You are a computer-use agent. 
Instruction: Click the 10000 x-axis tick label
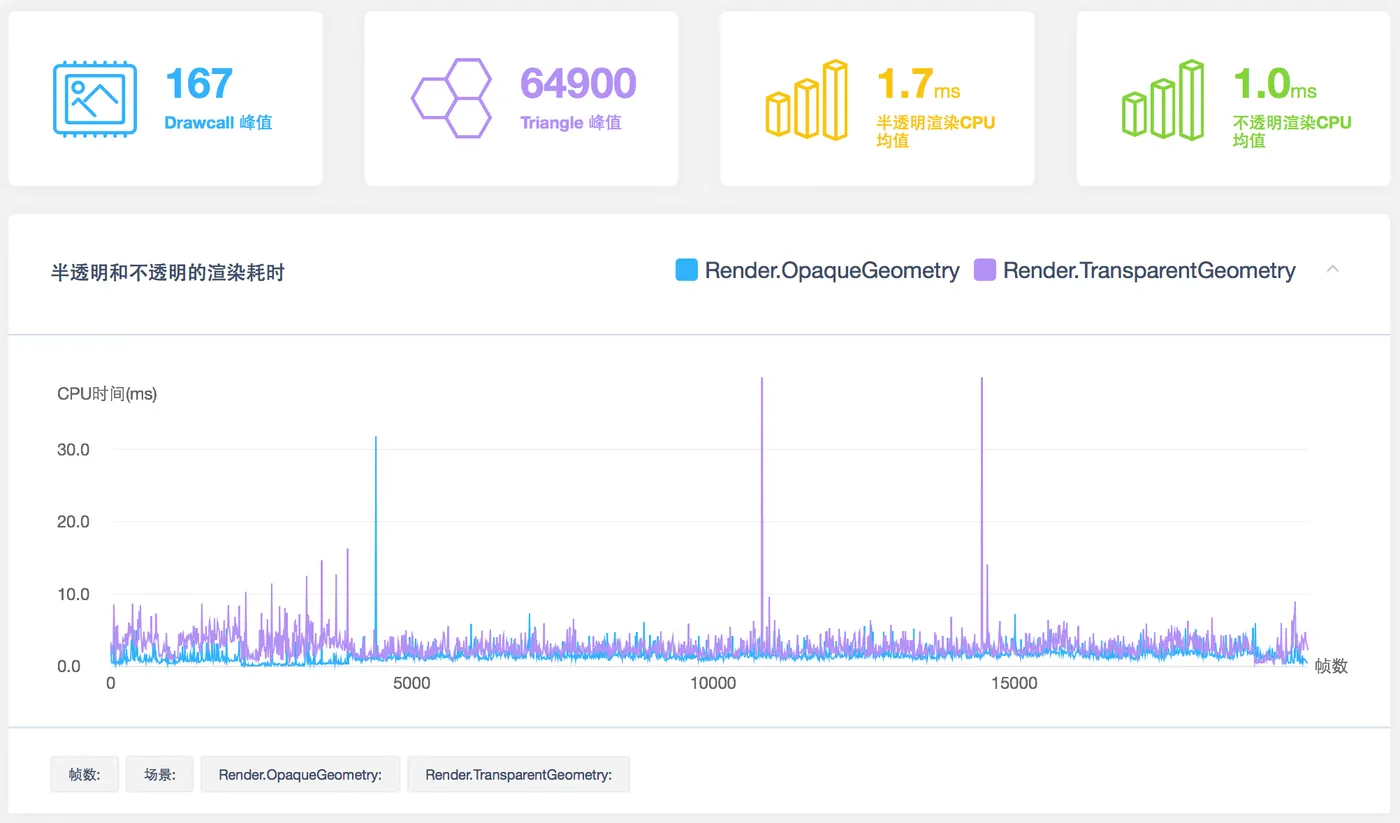click(x=713, y=684)
